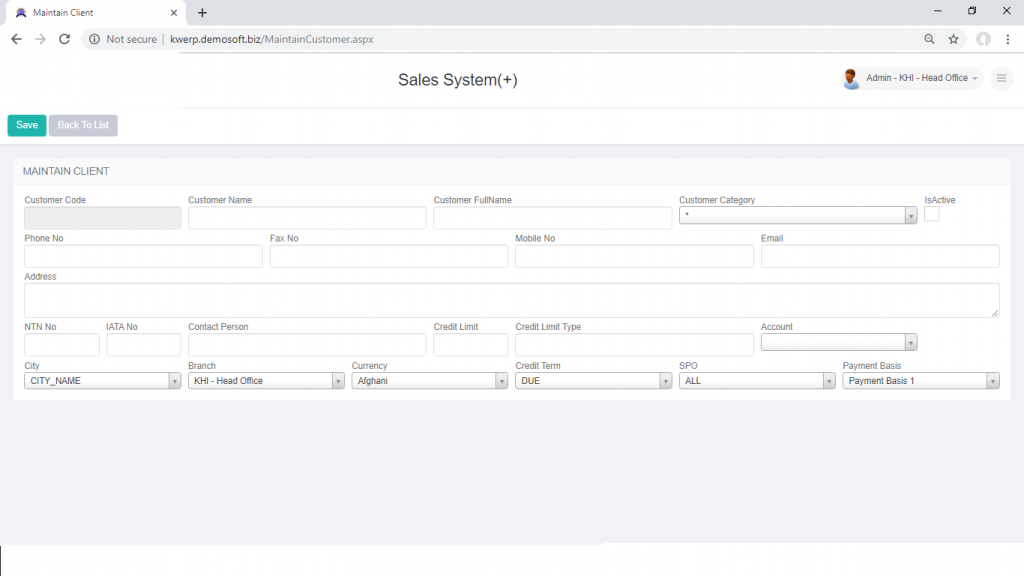
Task: Expand the Currency dropdown showing Afghani
Action: click(502, 380)
